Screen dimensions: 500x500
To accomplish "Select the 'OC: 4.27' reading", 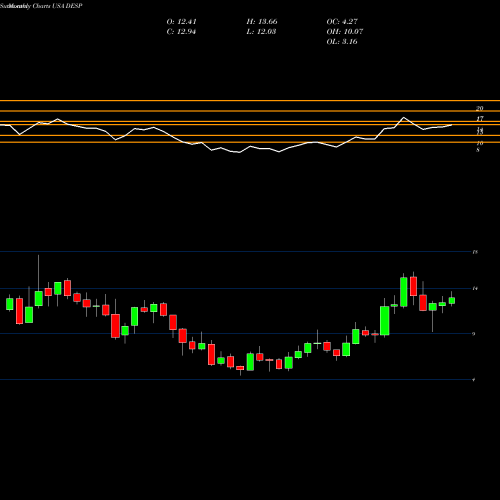I will point(342,22).
